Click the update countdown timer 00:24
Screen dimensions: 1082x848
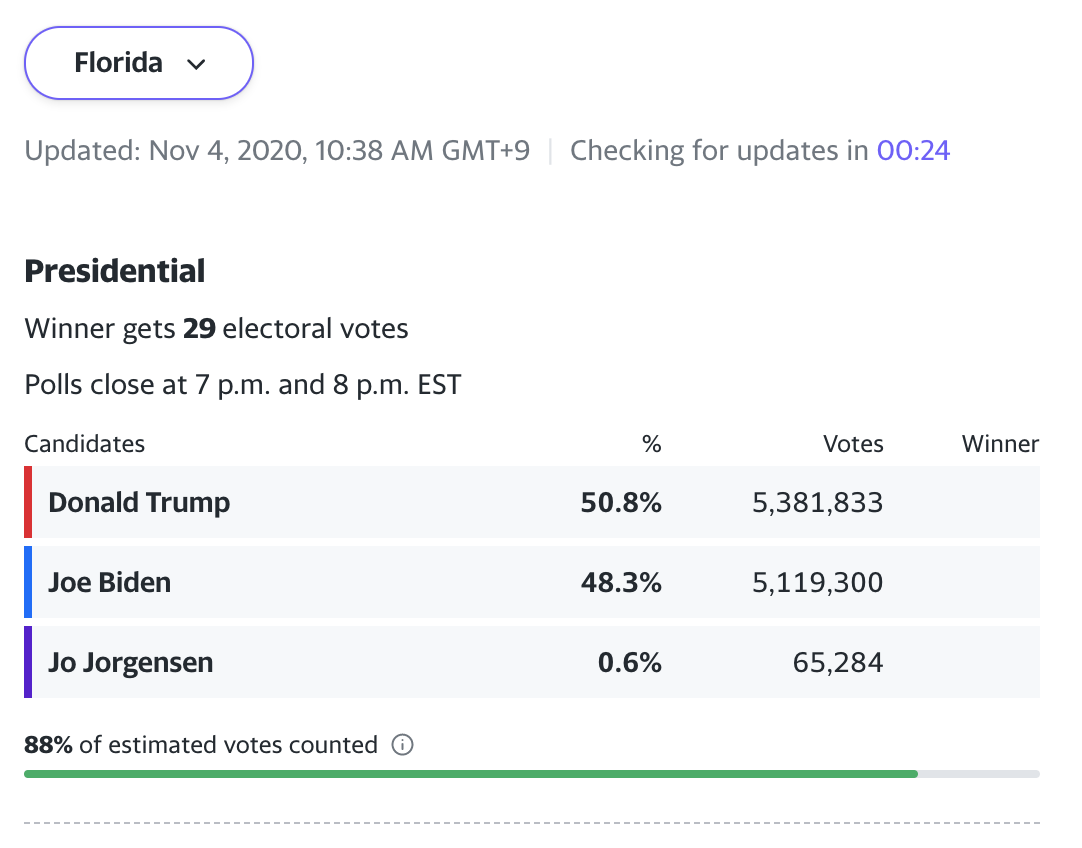(x=913, y=151)
